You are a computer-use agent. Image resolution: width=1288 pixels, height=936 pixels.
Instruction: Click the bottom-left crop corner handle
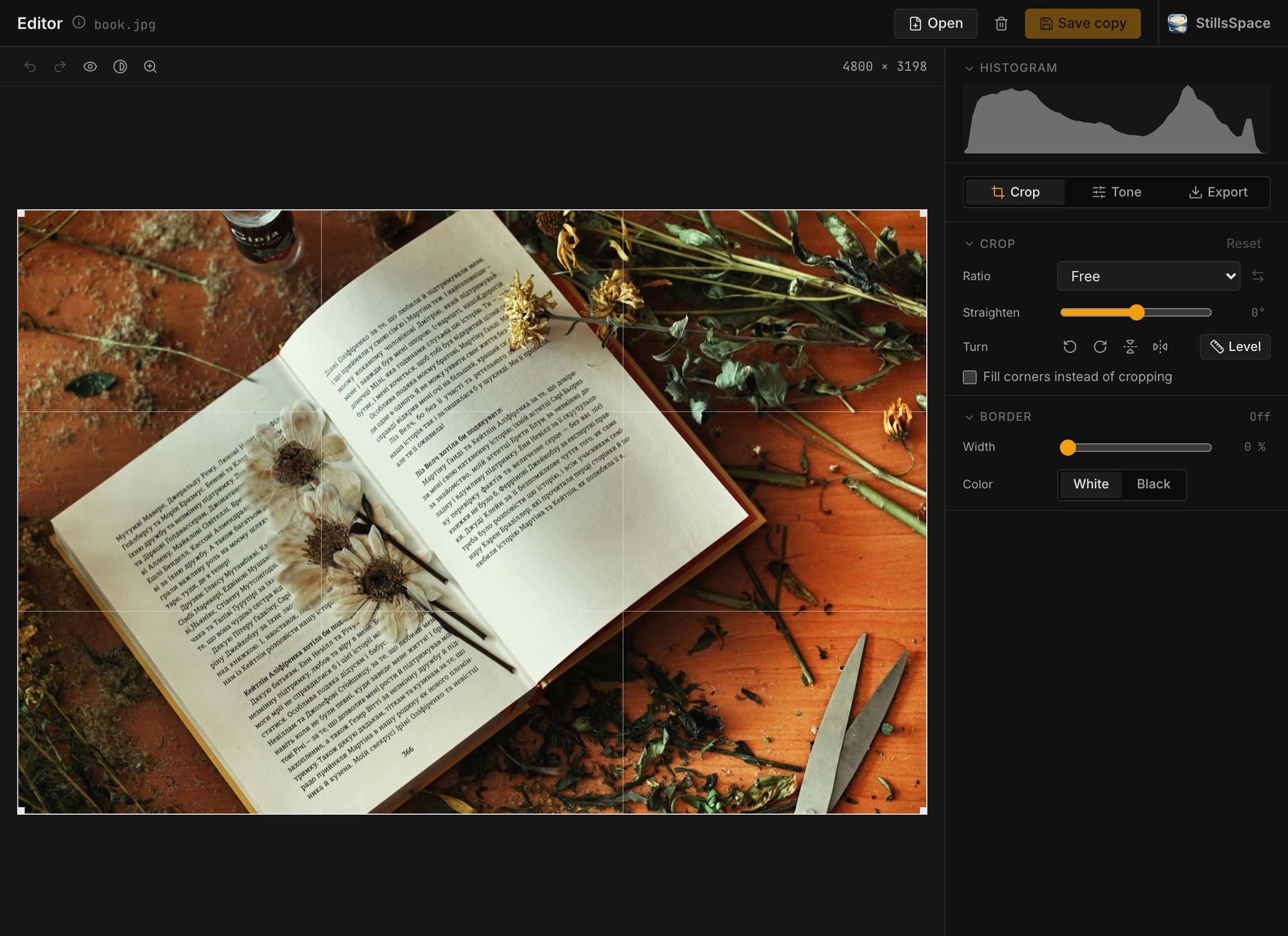pos(21,810)
